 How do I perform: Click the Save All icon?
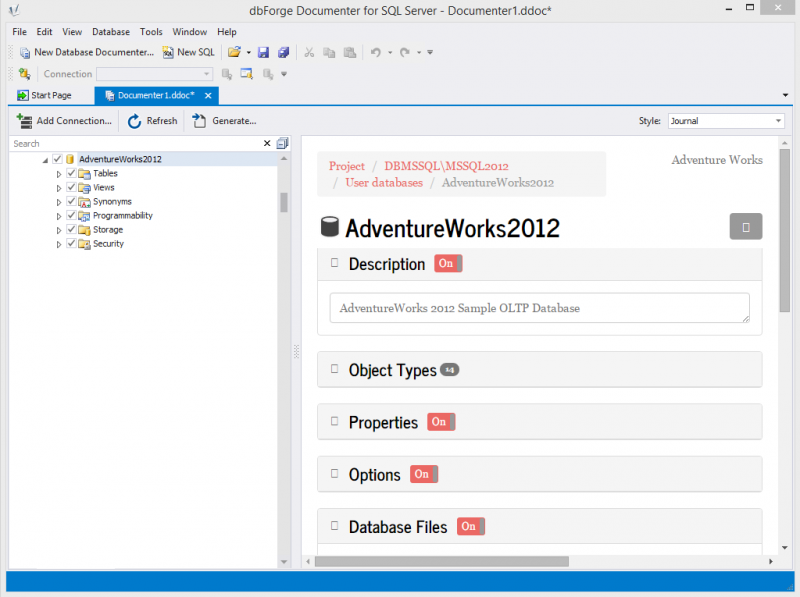click(x=284, y=52)
